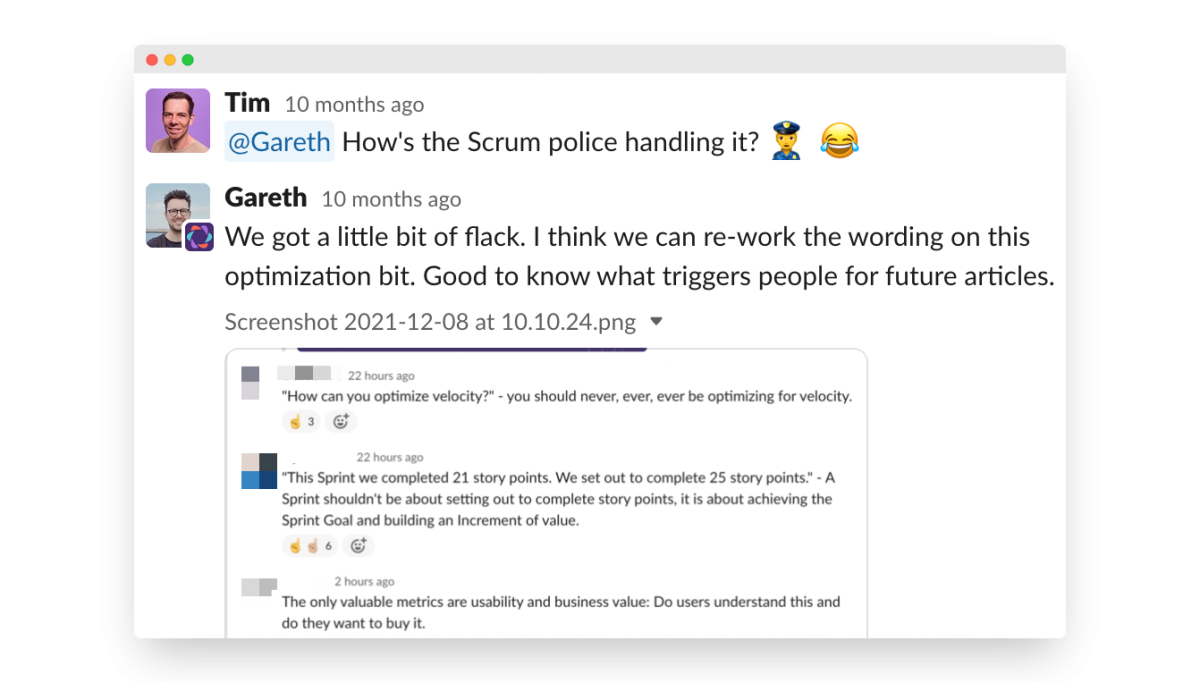Screen dimensions: 1200x683
Task: Toggle the finger-up reaction with count 3
Action: pos(302,421)
